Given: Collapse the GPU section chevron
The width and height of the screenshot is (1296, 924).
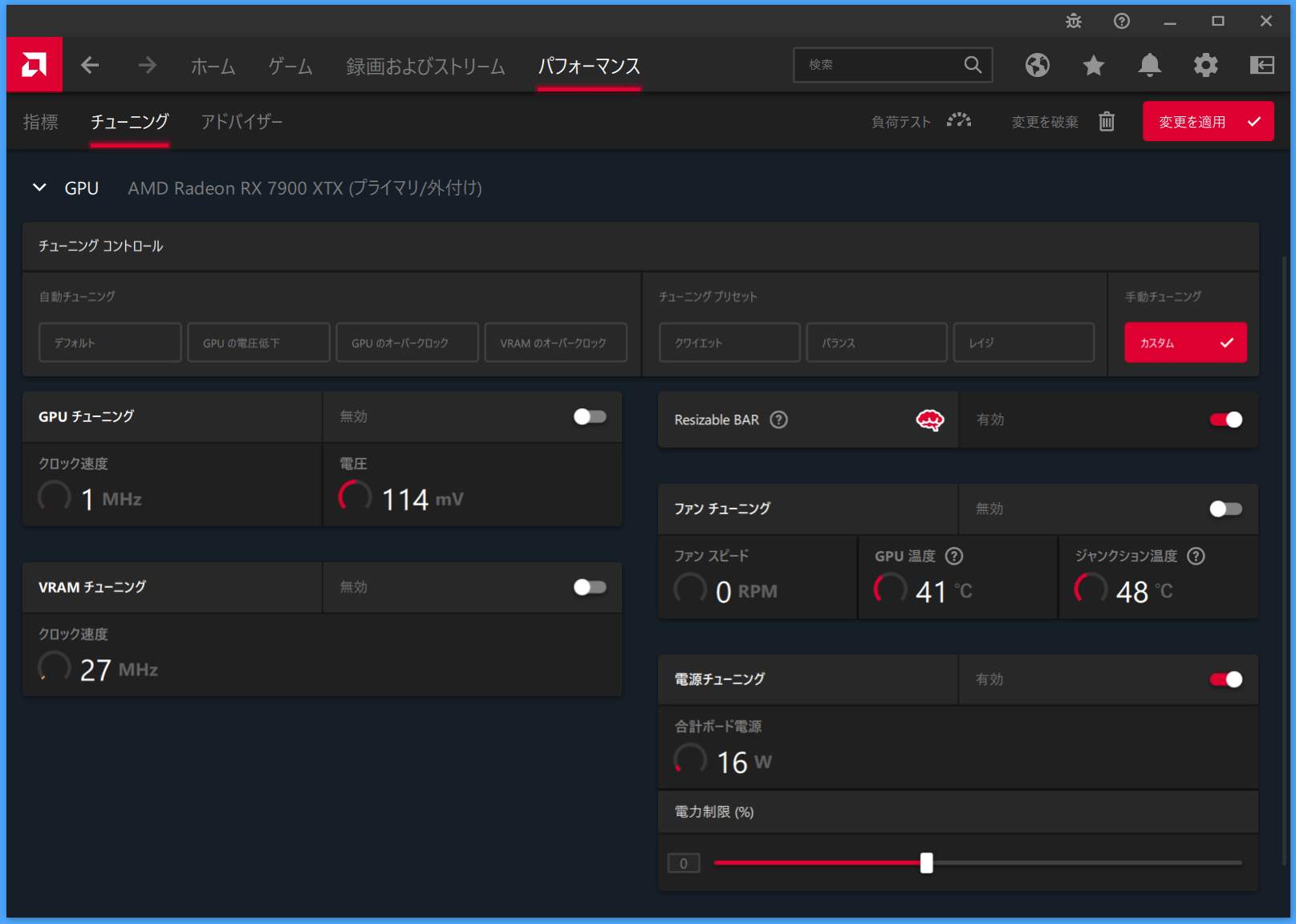Looking at the screenshot, I should click(x=39, y=188).
